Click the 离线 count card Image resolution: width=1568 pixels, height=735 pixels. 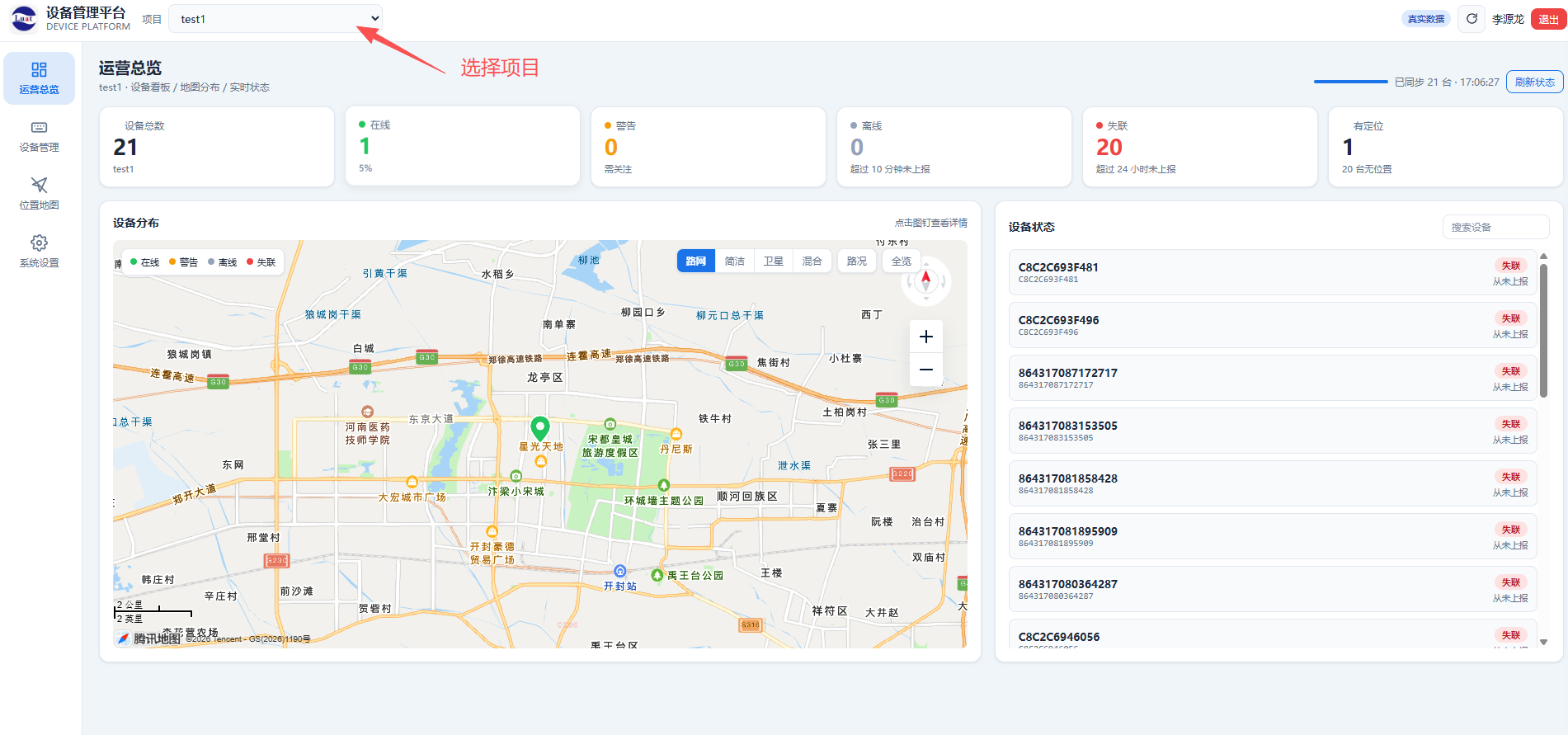coord(954,147)
